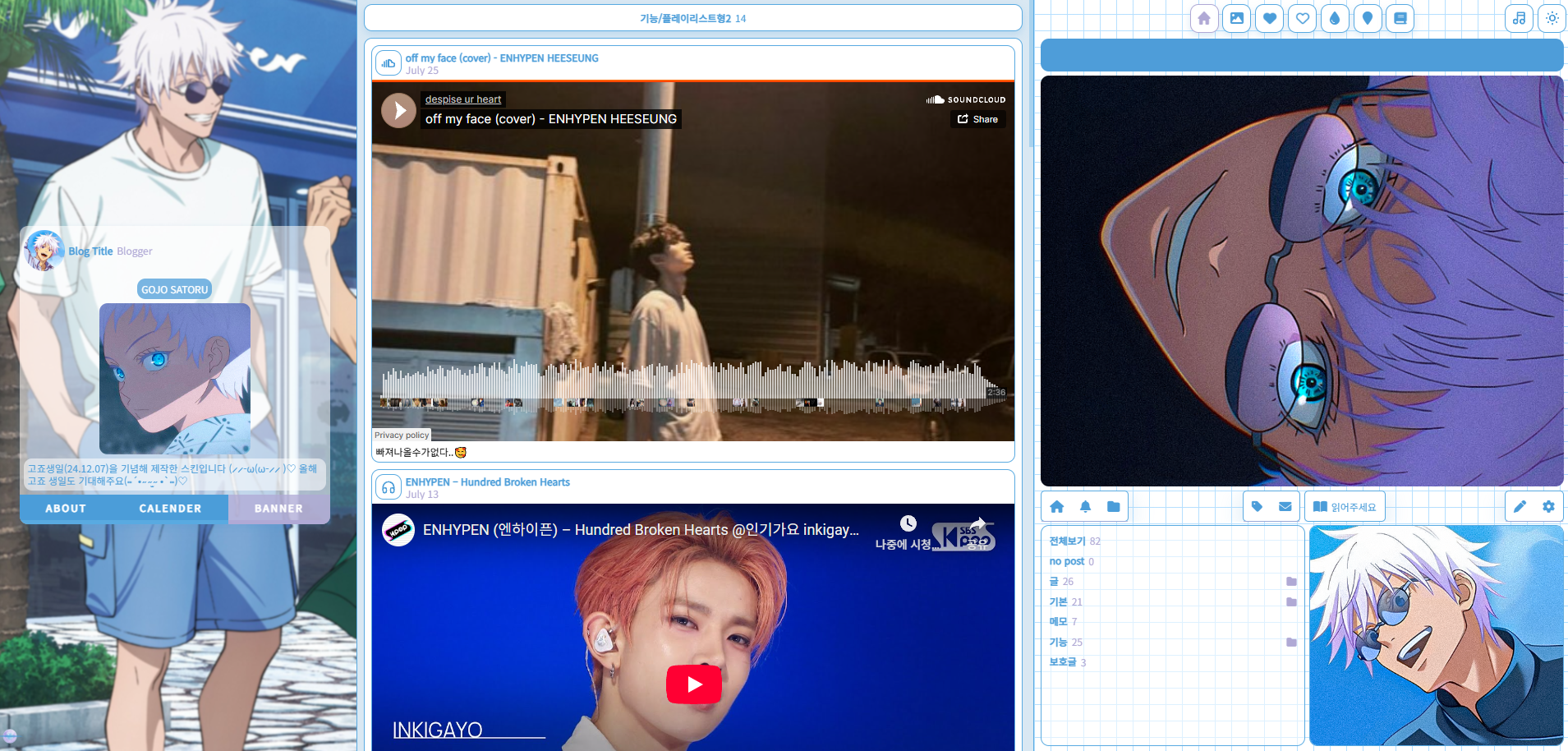The height and width of the screenshot is (751, 1568).
Task: Open the ENHYPEN Hundred Broken Hearts video title
Action: point(641,530)
